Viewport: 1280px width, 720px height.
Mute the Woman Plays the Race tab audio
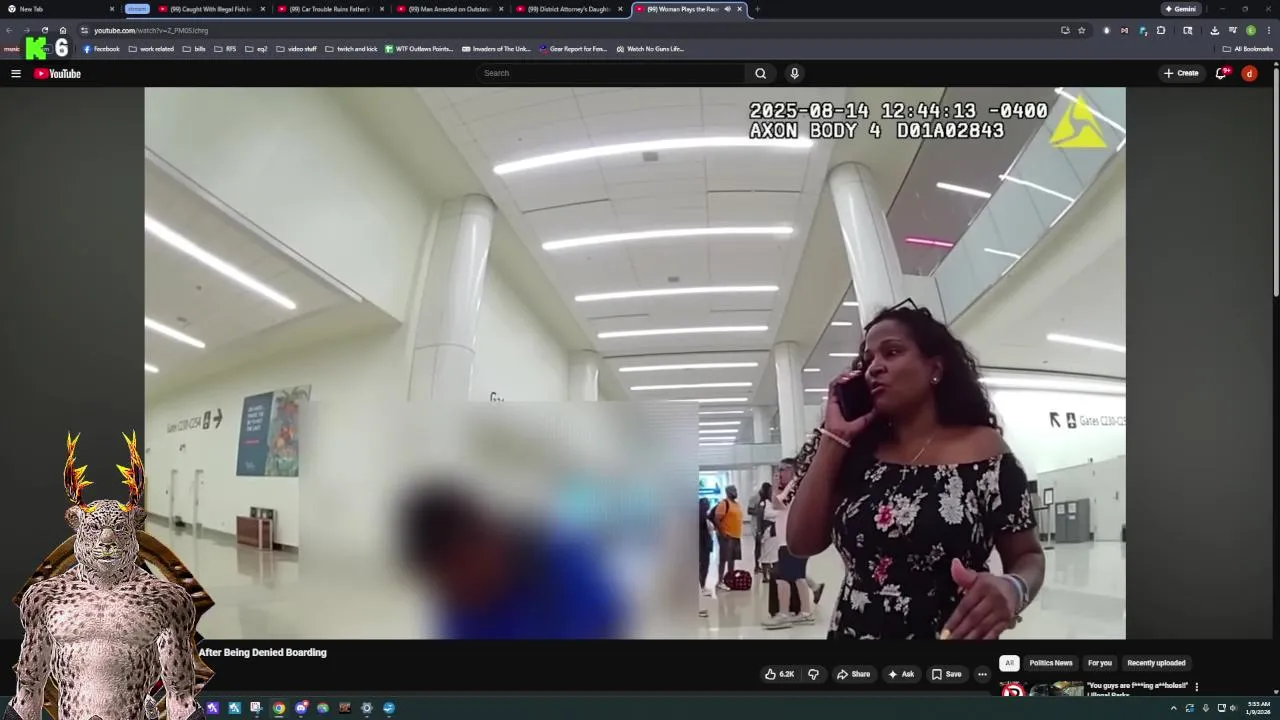click(x=727, y=9)
